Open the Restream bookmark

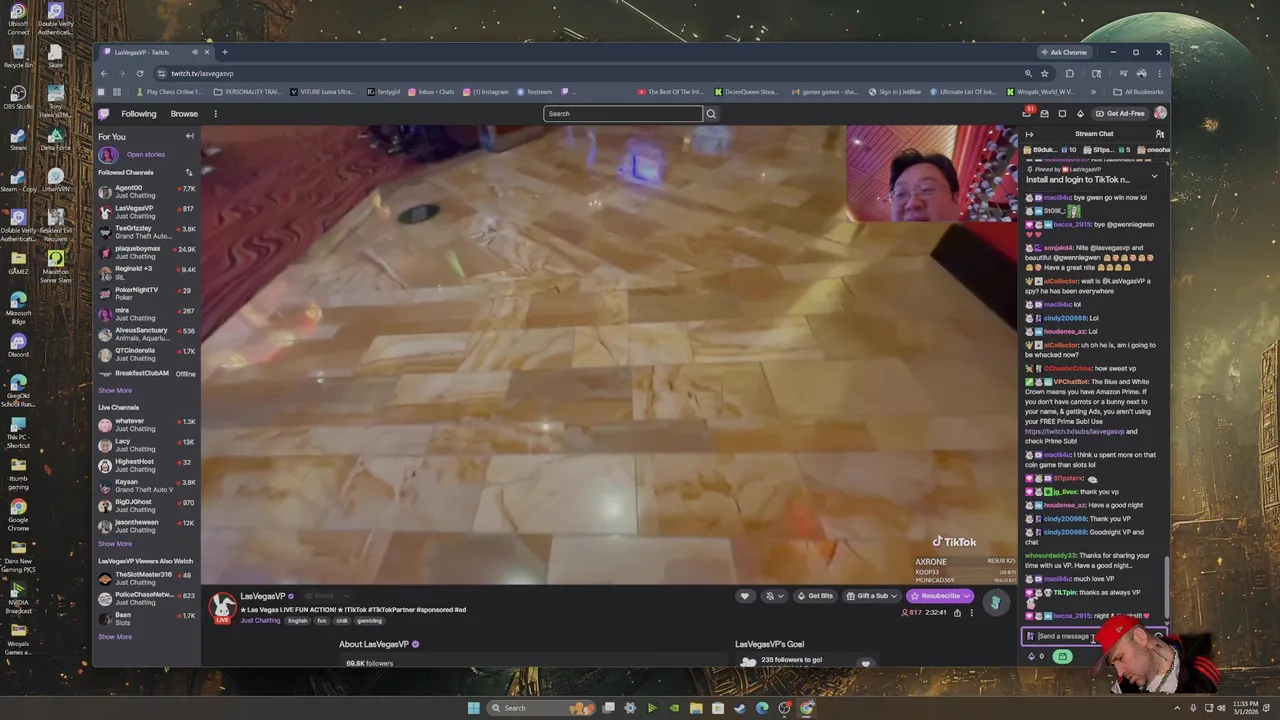click(x=534, y=92)
